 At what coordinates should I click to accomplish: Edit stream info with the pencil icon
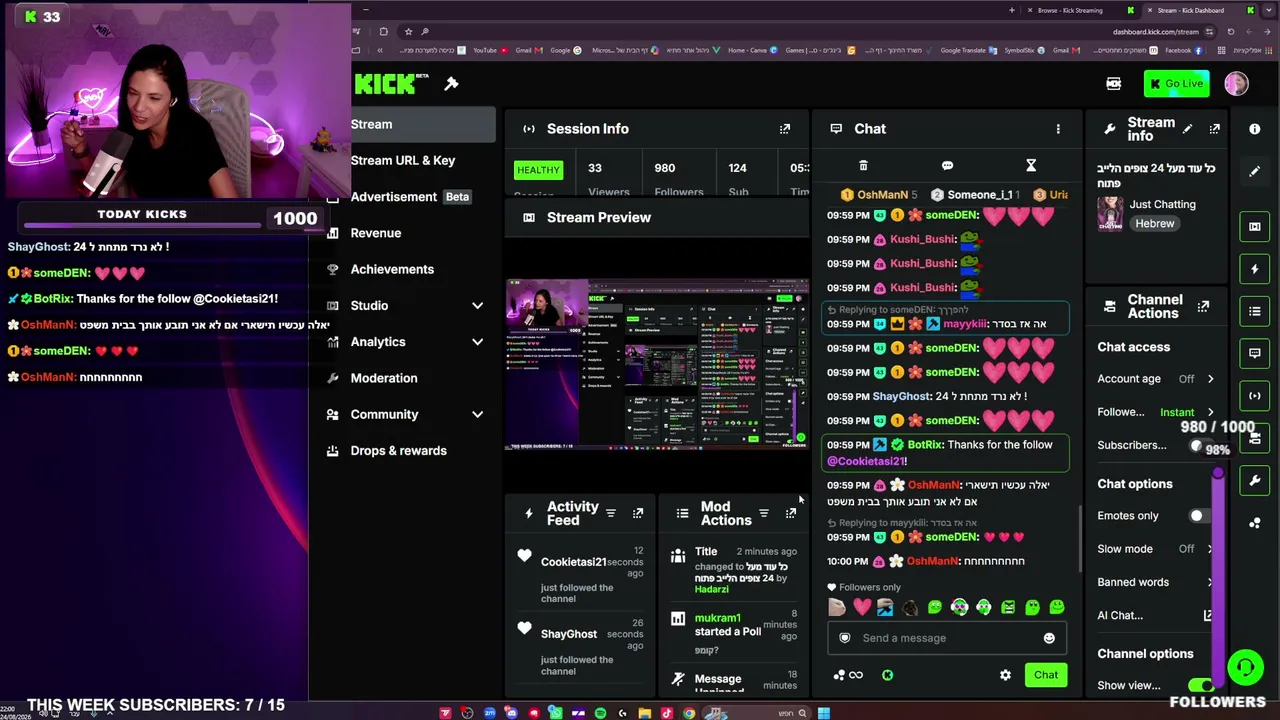coord(1187,129)
